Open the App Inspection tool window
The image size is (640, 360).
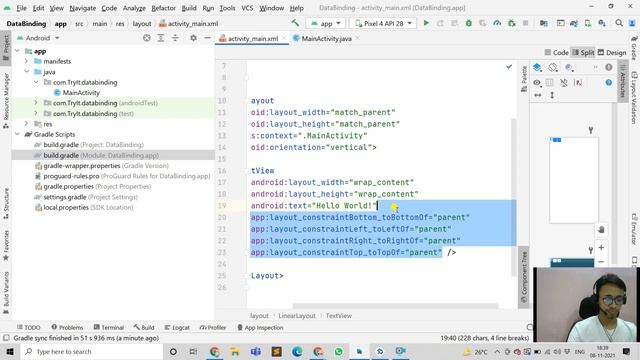pyautogui.click(x=260, y=327)
